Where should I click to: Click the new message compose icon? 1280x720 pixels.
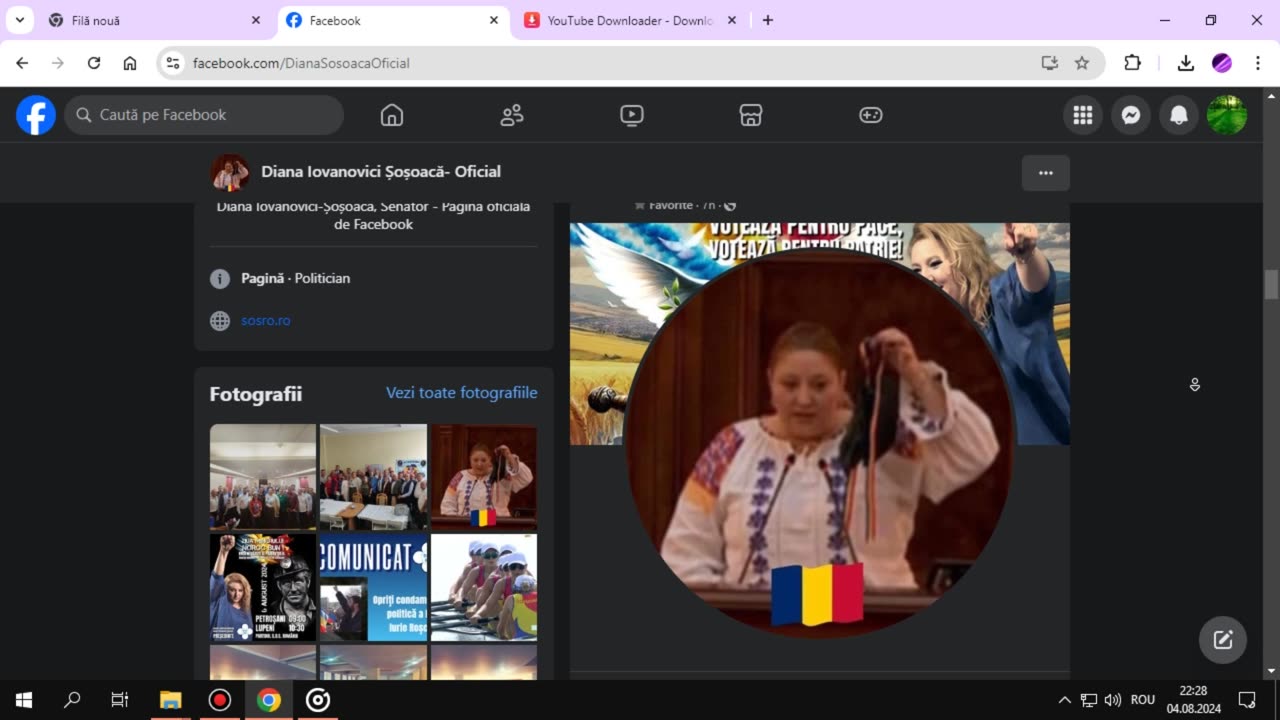point(1223,640)
